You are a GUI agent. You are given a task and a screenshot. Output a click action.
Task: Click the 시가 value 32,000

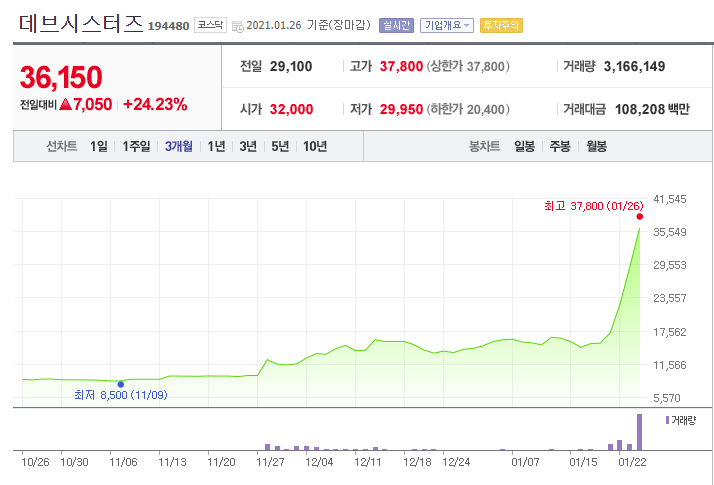point(291,109)
